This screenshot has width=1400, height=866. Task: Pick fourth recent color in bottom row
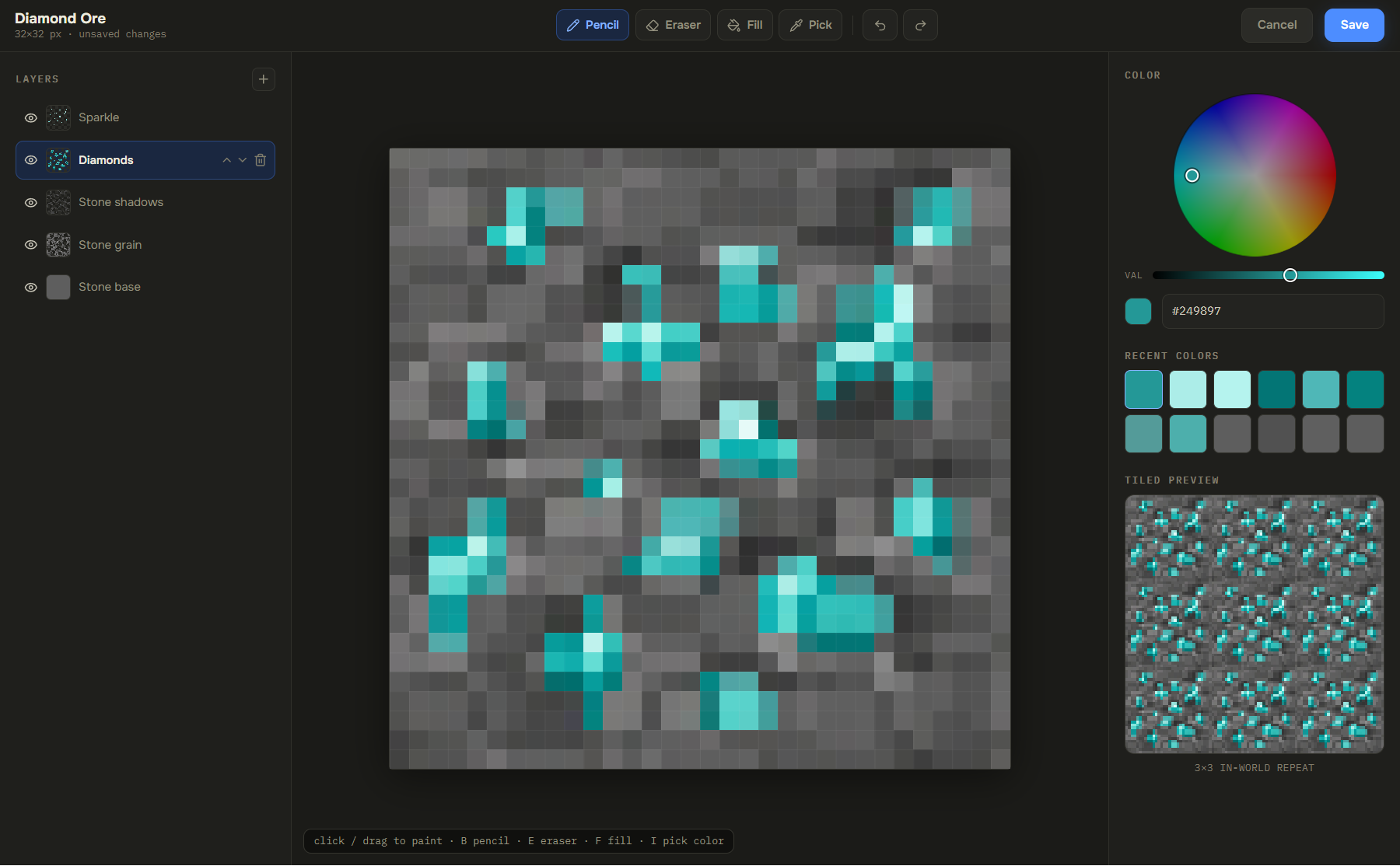pyautogui.click(x=1276, y=434)
